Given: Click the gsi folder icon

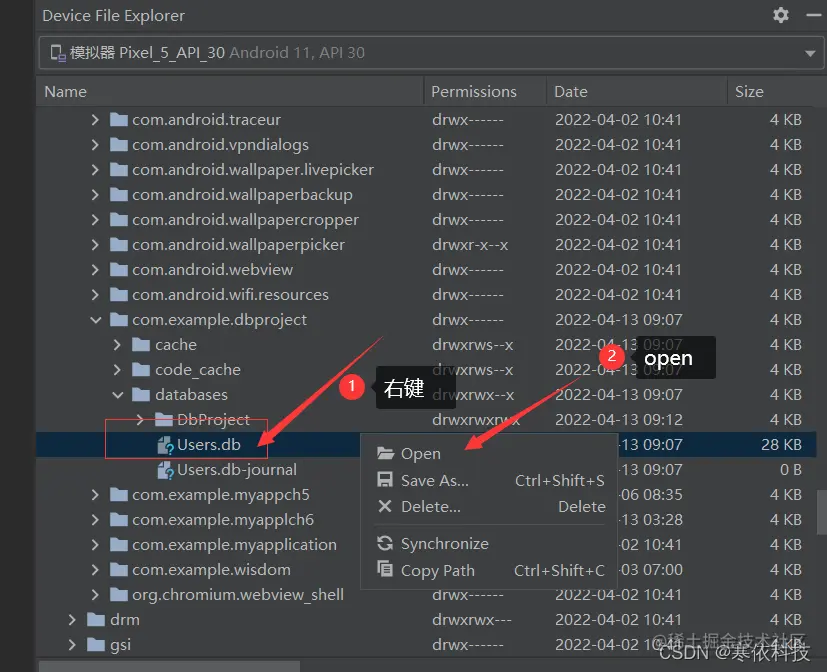Looking at the screenshot, I should 95,645.
